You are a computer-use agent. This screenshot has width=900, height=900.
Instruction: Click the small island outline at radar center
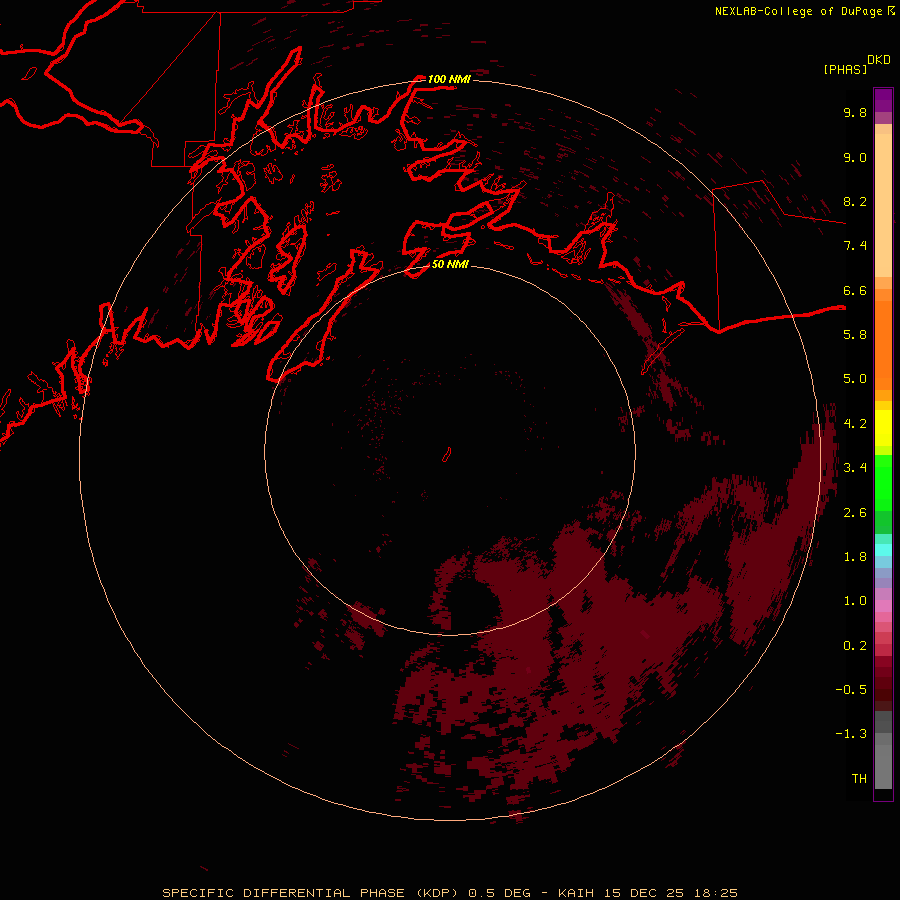pos(447,455)
